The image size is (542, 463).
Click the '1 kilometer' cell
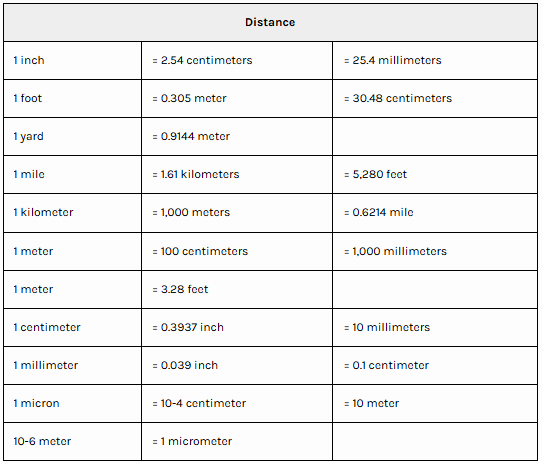pos(73,213)
